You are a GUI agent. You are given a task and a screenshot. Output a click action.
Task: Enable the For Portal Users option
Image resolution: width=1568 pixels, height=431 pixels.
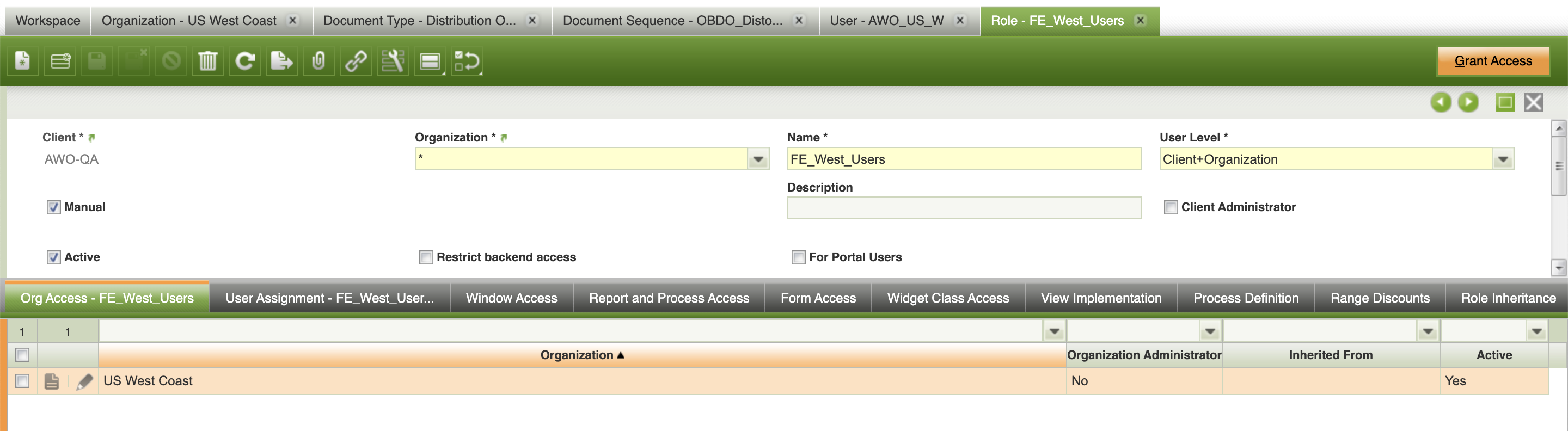click(799, 257)
